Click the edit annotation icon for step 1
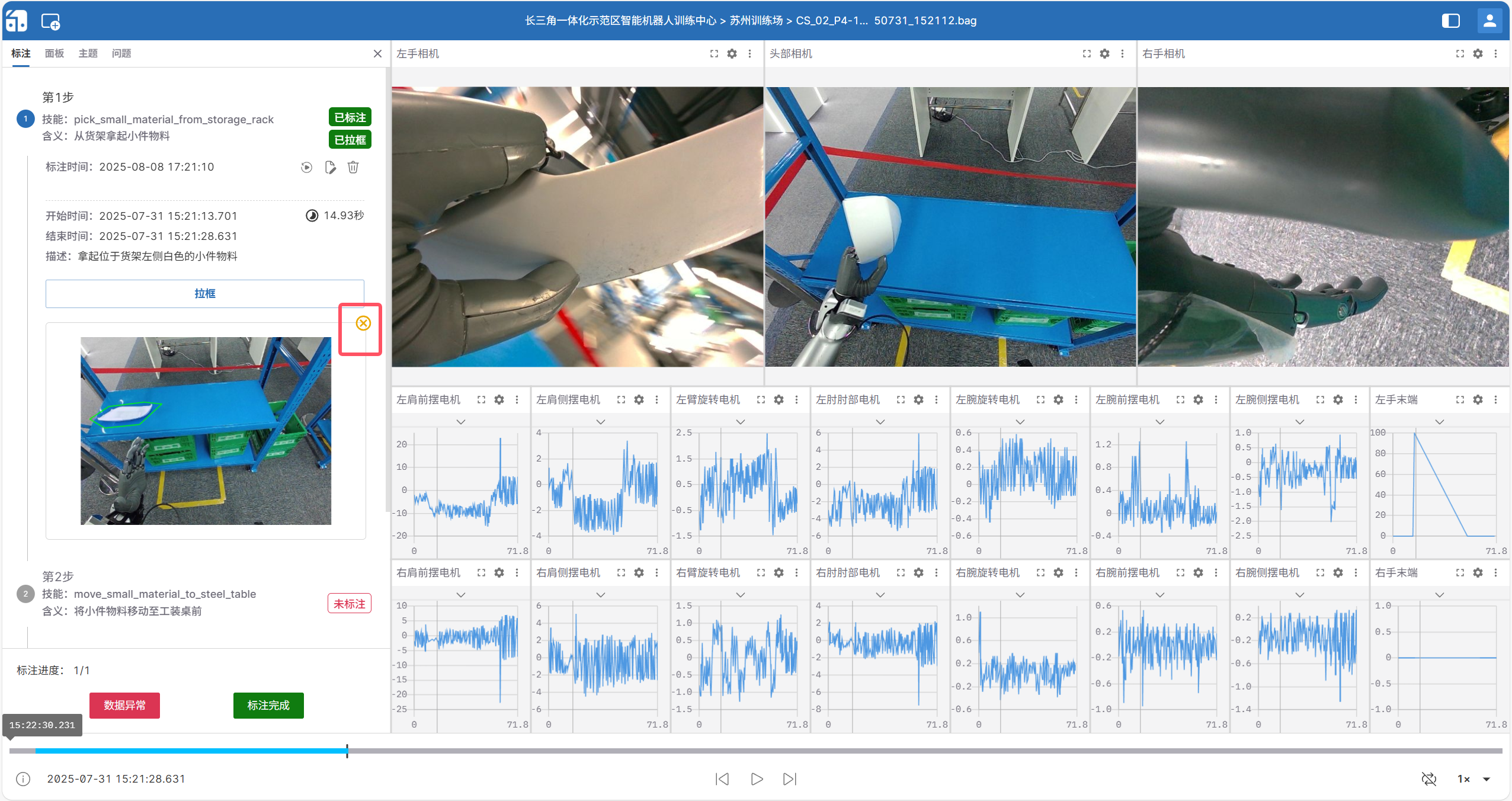This screenshot has width=1512, height=801. tap(330, 167)
